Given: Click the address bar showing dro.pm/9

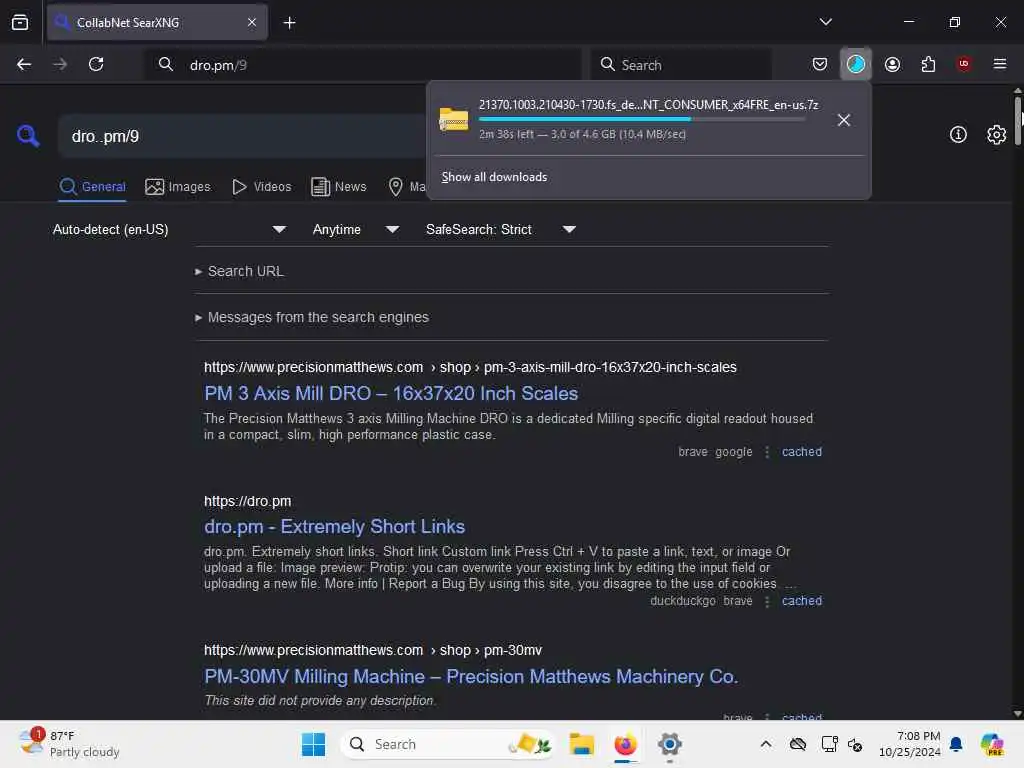Looking at the screenshot, I should (363, 65).
